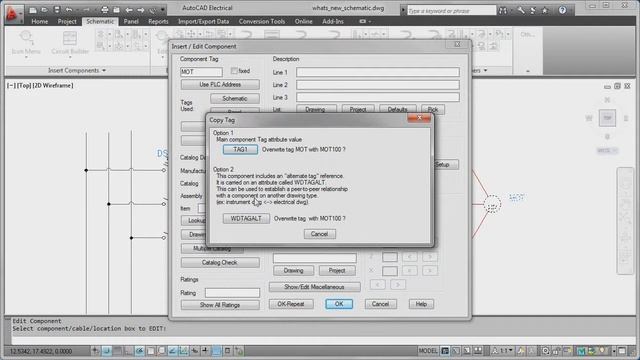Click the Plot printer icon in quick access toolbar
The height and width of the screenshot is (360, 640).
coord(105,10)
